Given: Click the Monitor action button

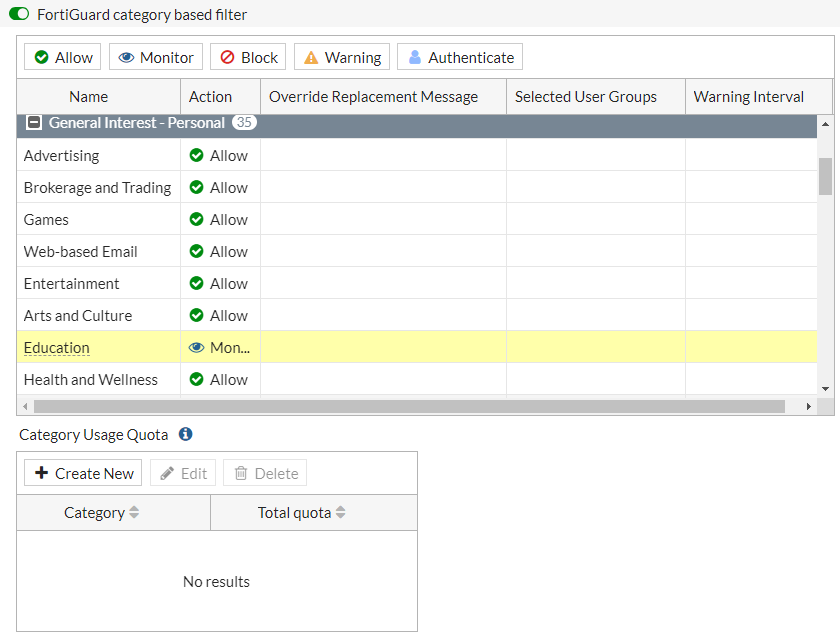Looking at the screenshot, I should tap(156, 57).
